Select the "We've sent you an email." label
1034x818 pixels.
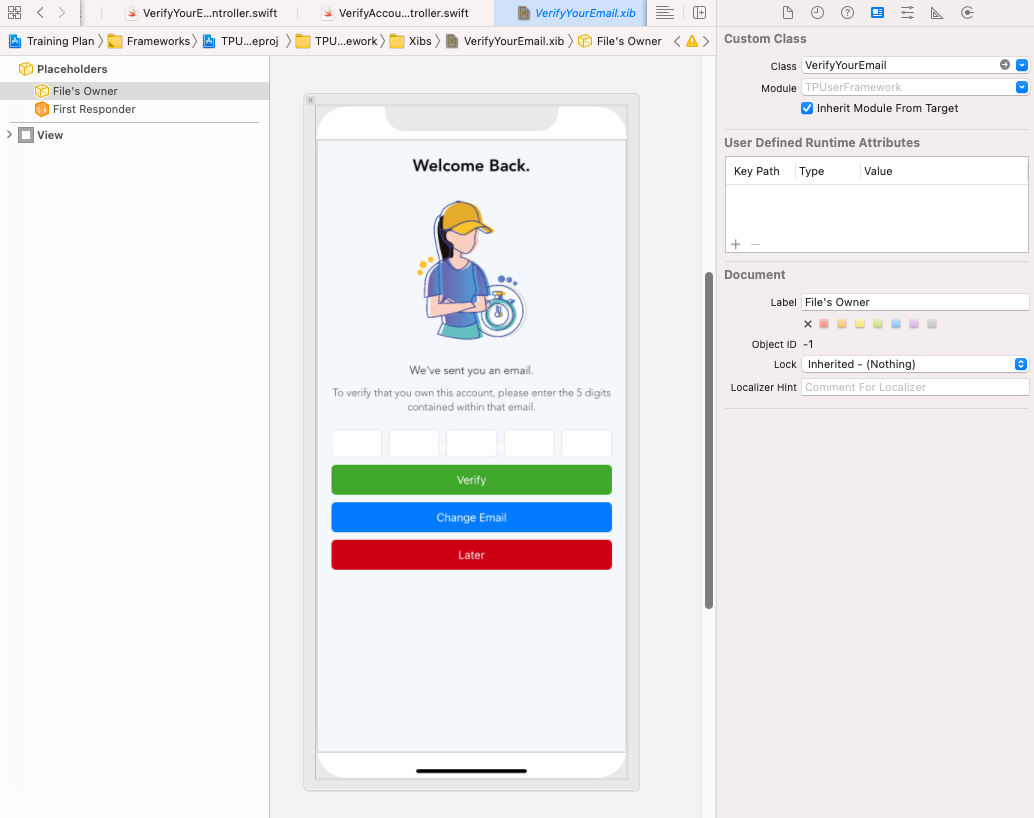pos(471,370)
